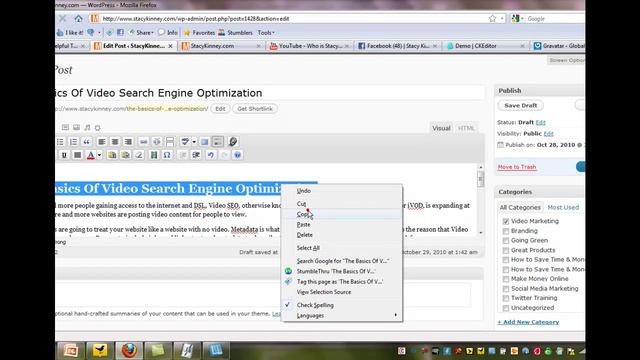
Task: Open the Share dropdown in toolbar
Action: tap(142, 32)
